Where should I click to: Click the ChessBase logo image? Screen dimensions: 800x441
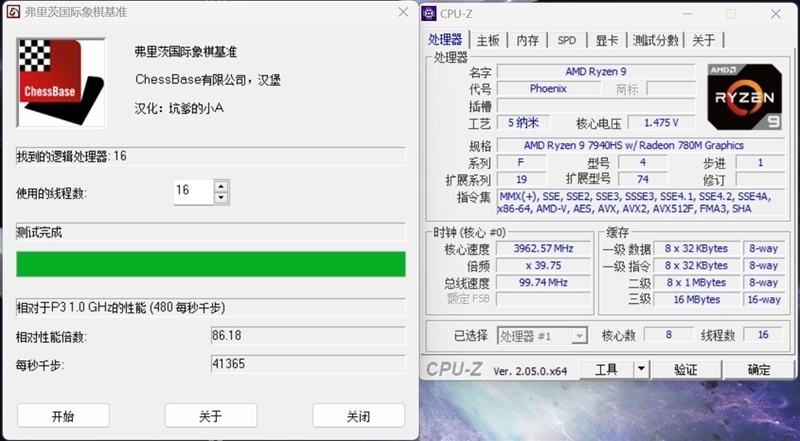coord(61,83)
